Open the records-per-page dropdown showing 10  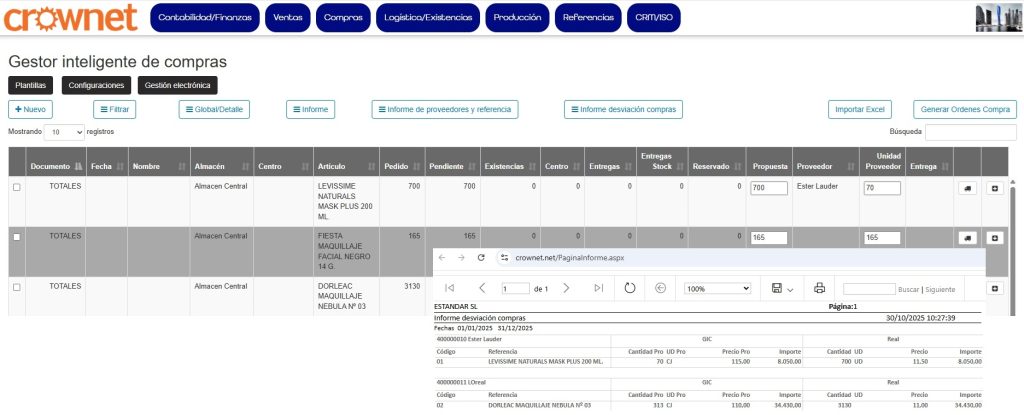click(x=65, y=132)
